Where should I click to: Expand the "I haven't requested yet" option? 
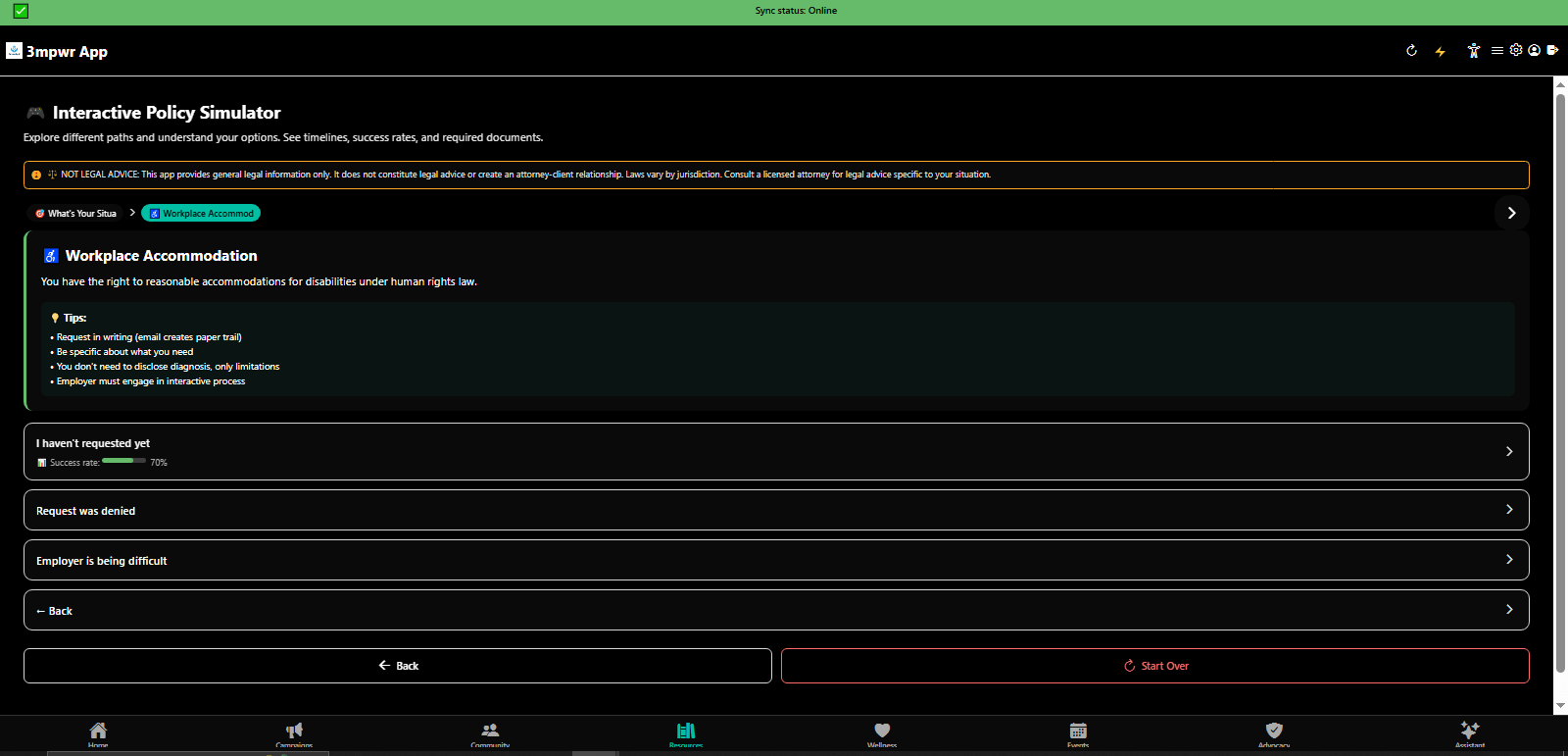(x=775, y=451)
